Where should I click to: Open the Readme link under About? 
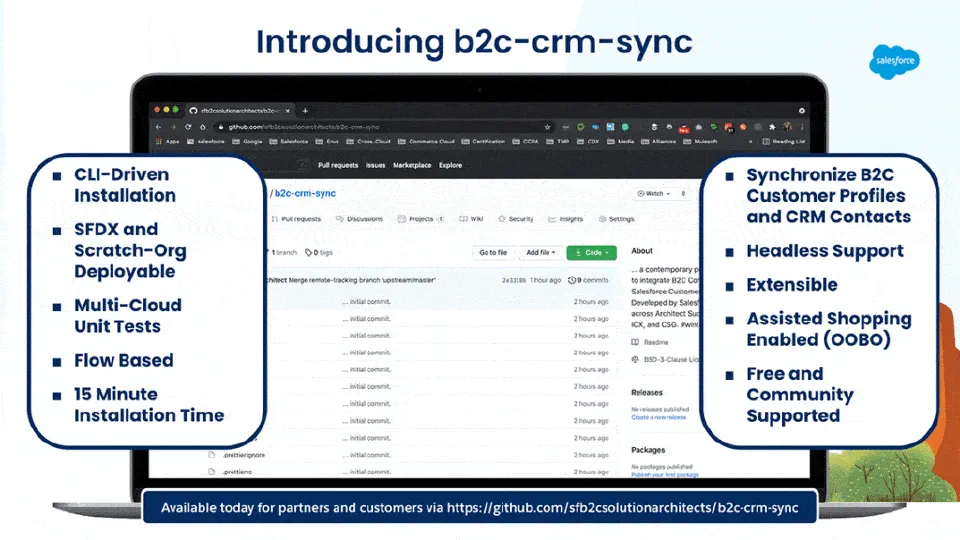tap(650, 343)
